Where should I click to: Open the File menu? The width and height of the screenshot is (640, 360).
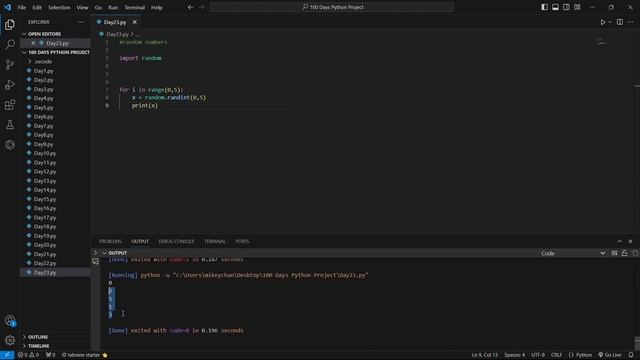[22, 7]
